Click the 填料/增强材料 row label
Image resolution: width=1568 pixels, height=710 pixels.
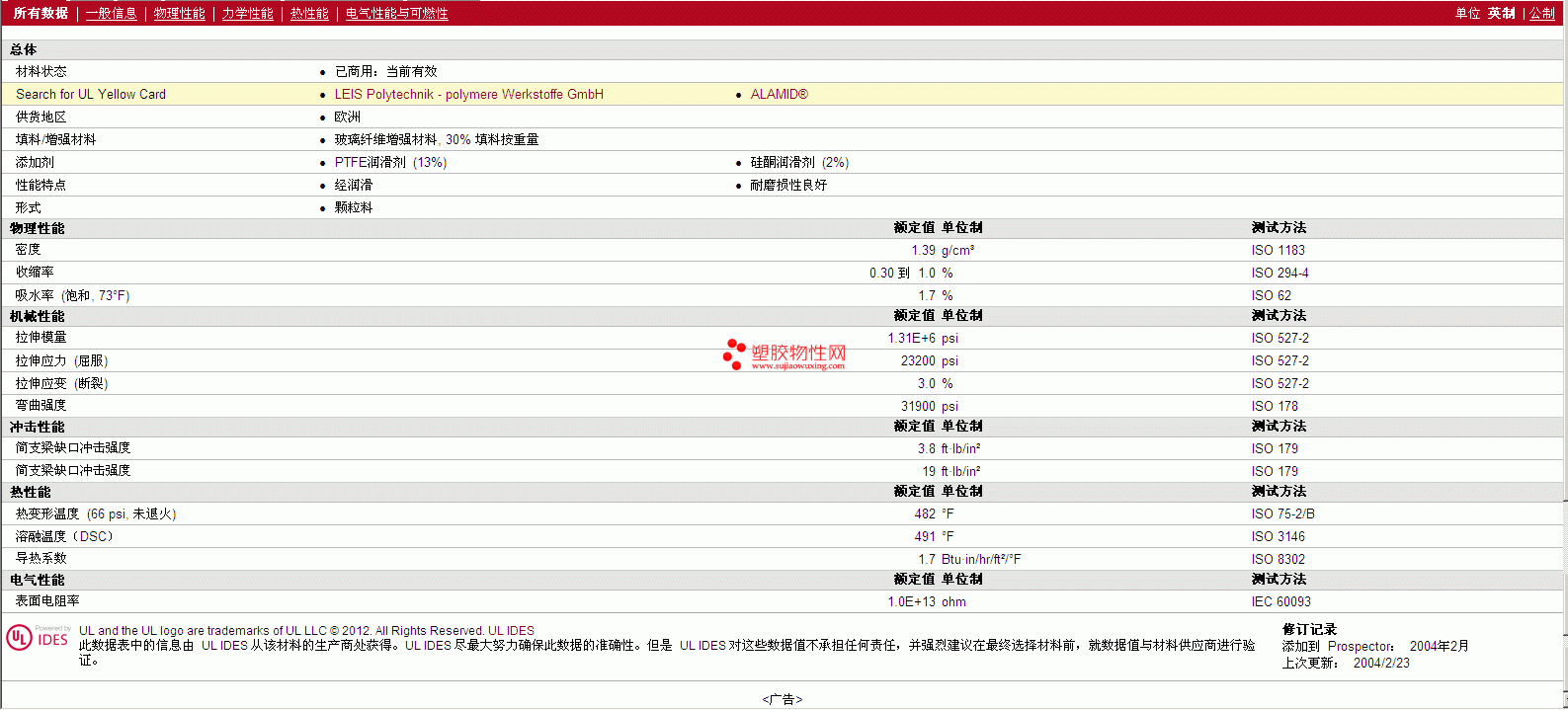pos(55,139)
